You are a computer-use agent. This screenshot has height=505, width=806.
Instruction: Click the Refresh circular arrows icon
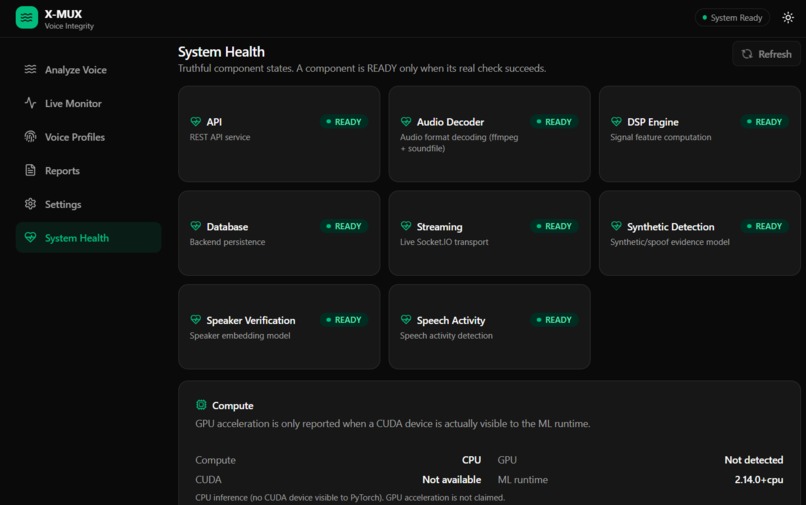point(747,54)
